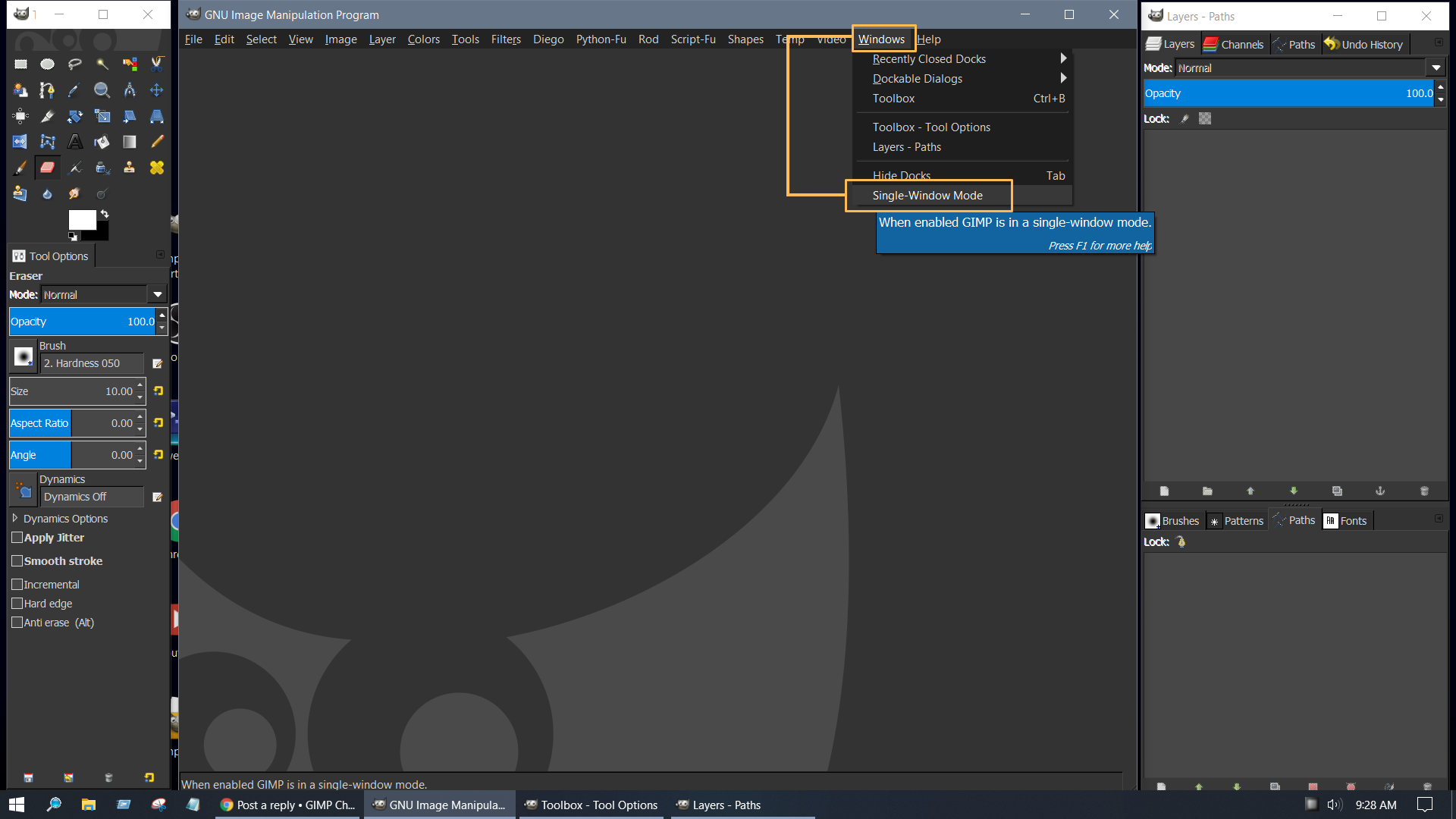The height and width of the screenshot is (819, 1456).
Task: Toggle Lock alpha channel in Layers dock
Action: click(x=1205, y=119)
